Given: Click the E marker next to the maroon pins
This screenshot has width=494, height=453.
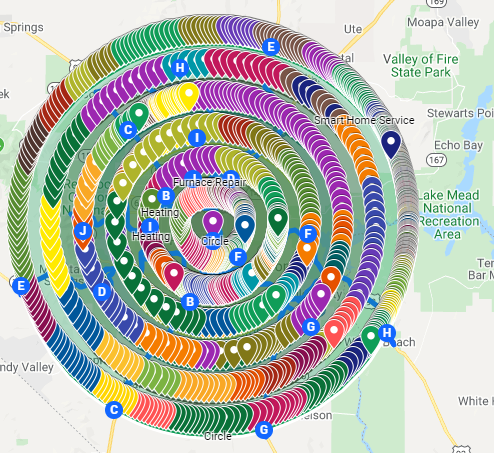Looking at the screenshot, I should pyautogui.click(x=21, y=286).
